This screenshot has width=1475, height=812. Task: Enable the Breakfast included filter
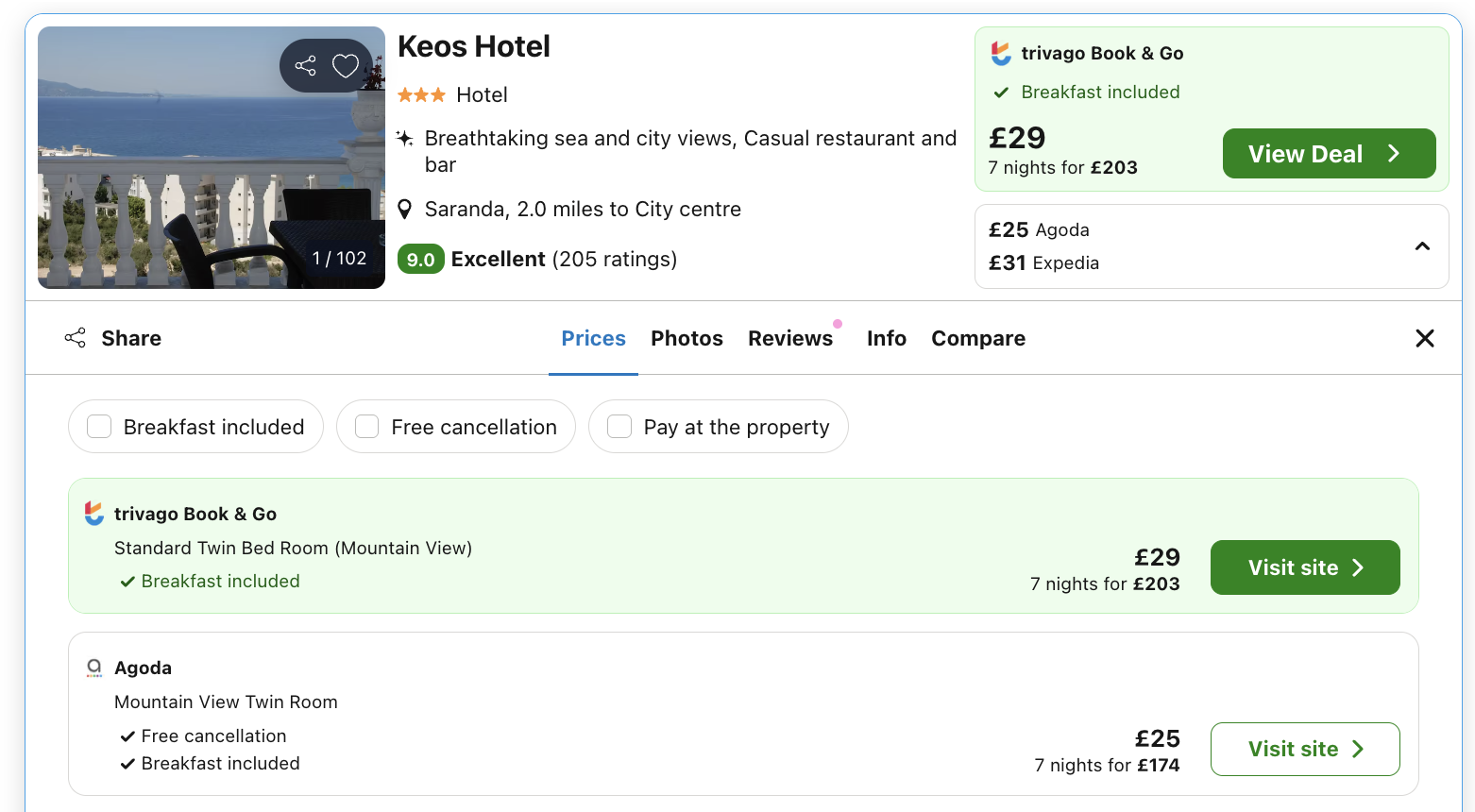click(x=99, y=427)
